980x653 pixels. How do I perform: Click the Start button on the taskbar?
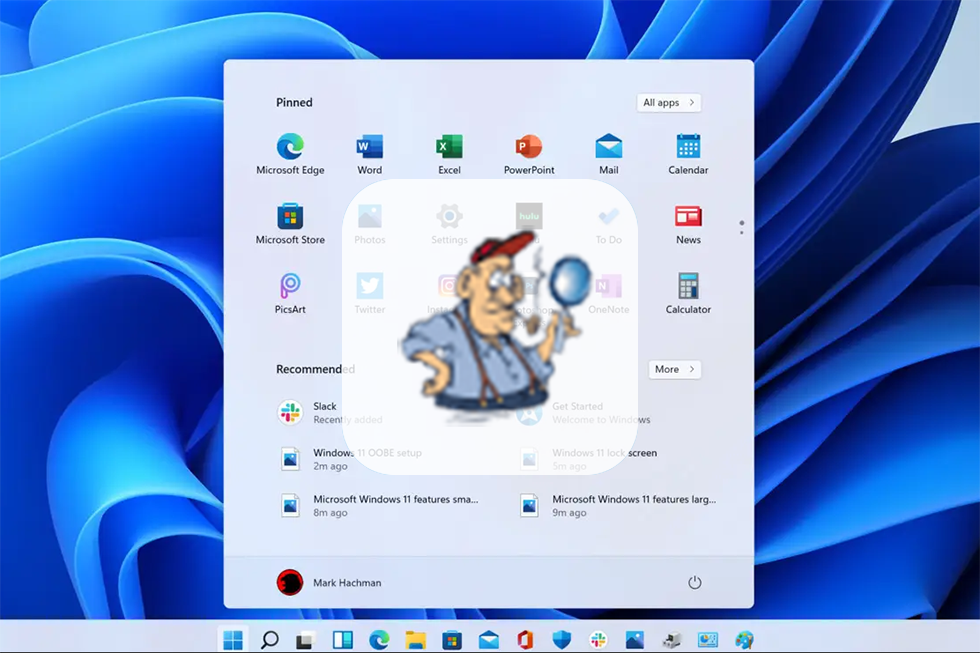tap(233, 639)
